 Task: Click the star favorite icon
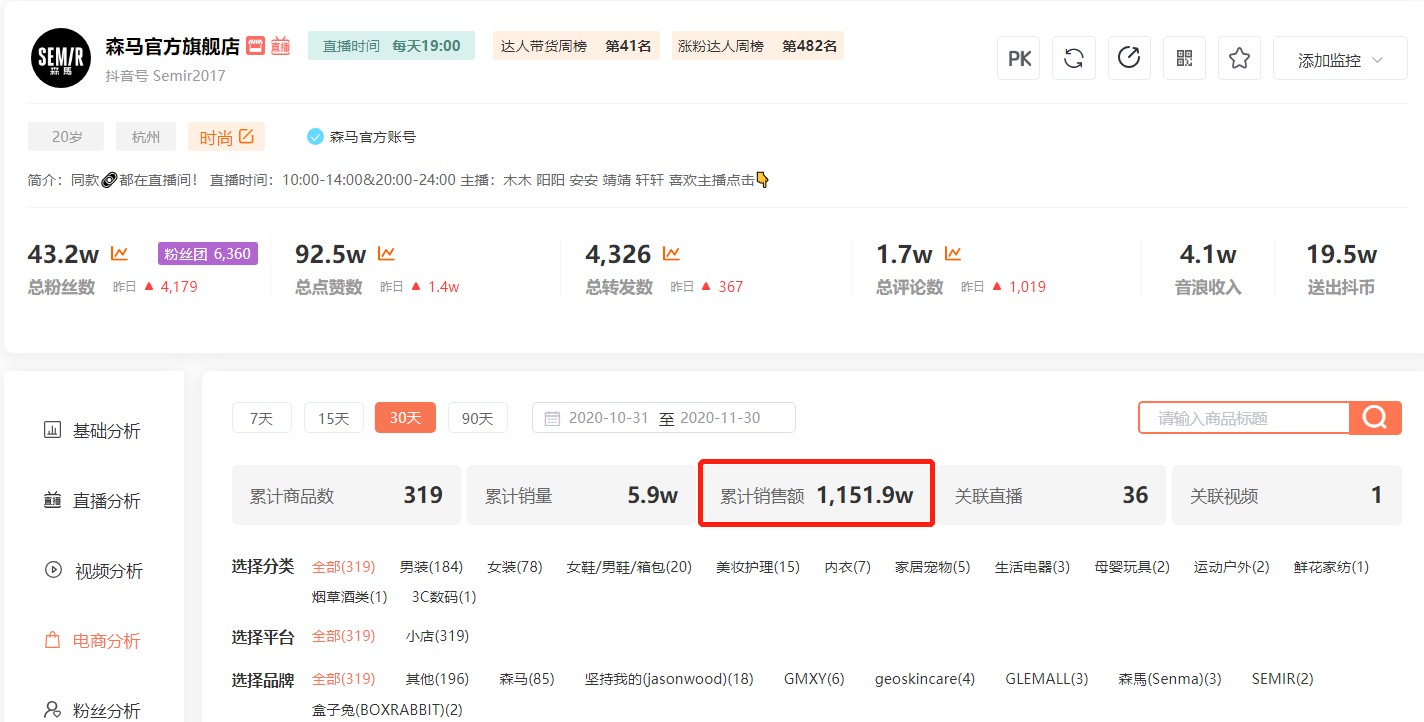[x=1239, y=58]
